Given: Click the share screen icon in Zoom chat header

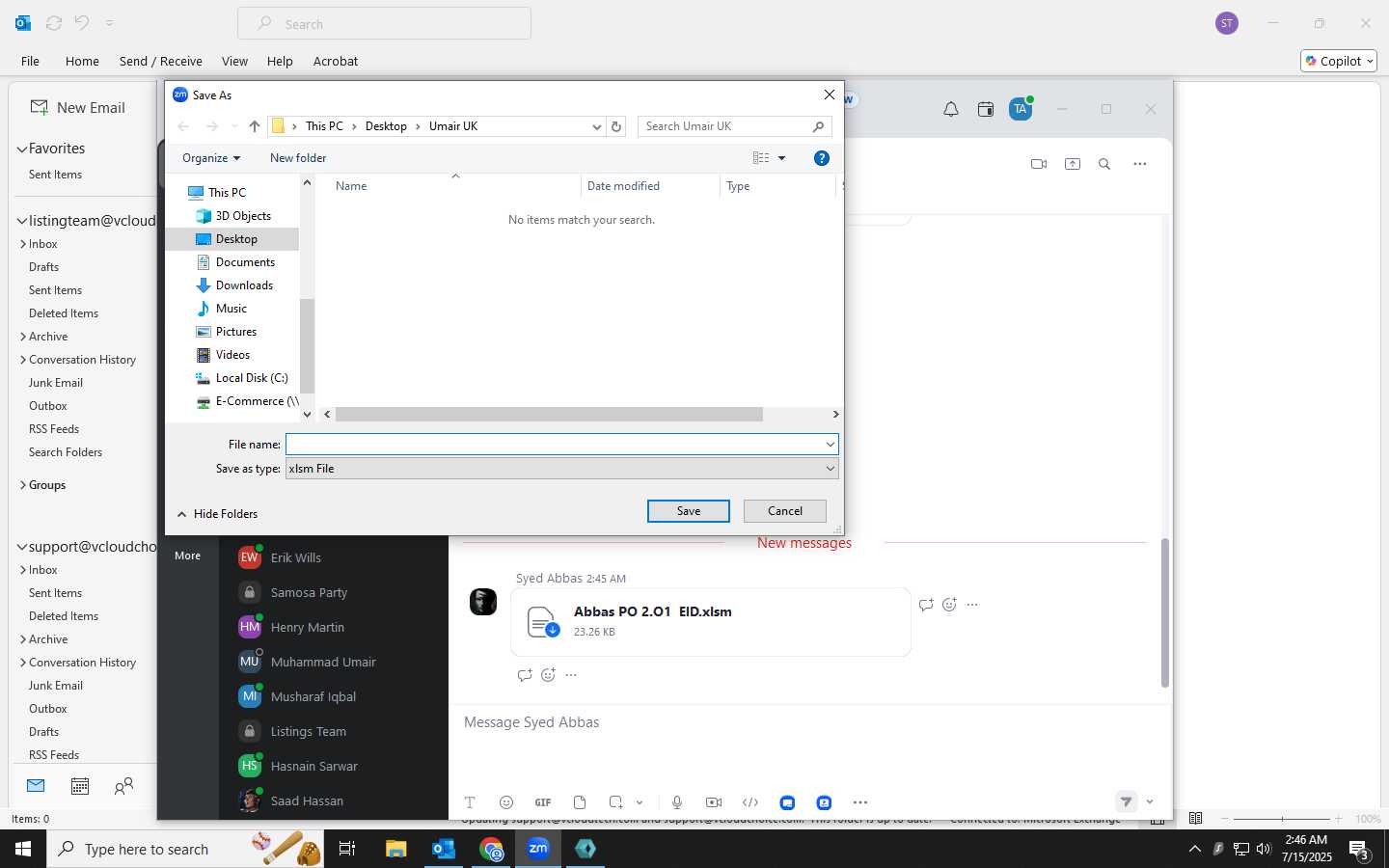Looking at the screenshot, I should coord(1073,164).
